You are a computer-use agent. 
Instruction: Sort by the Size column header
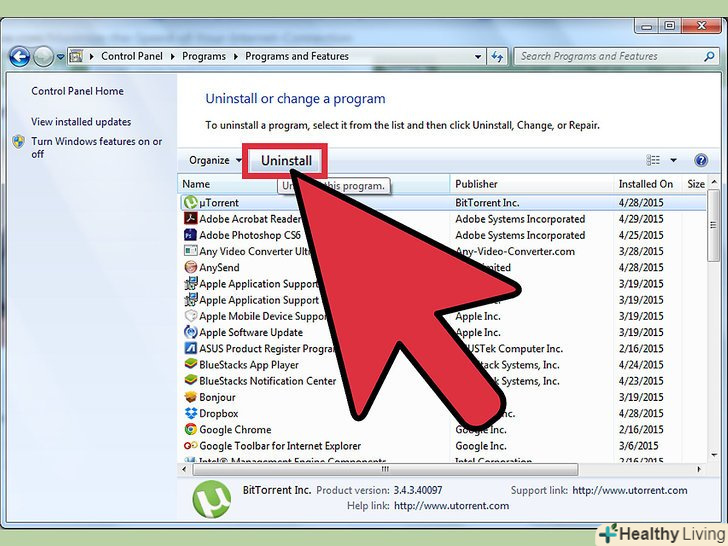click(x=696, y=184)
